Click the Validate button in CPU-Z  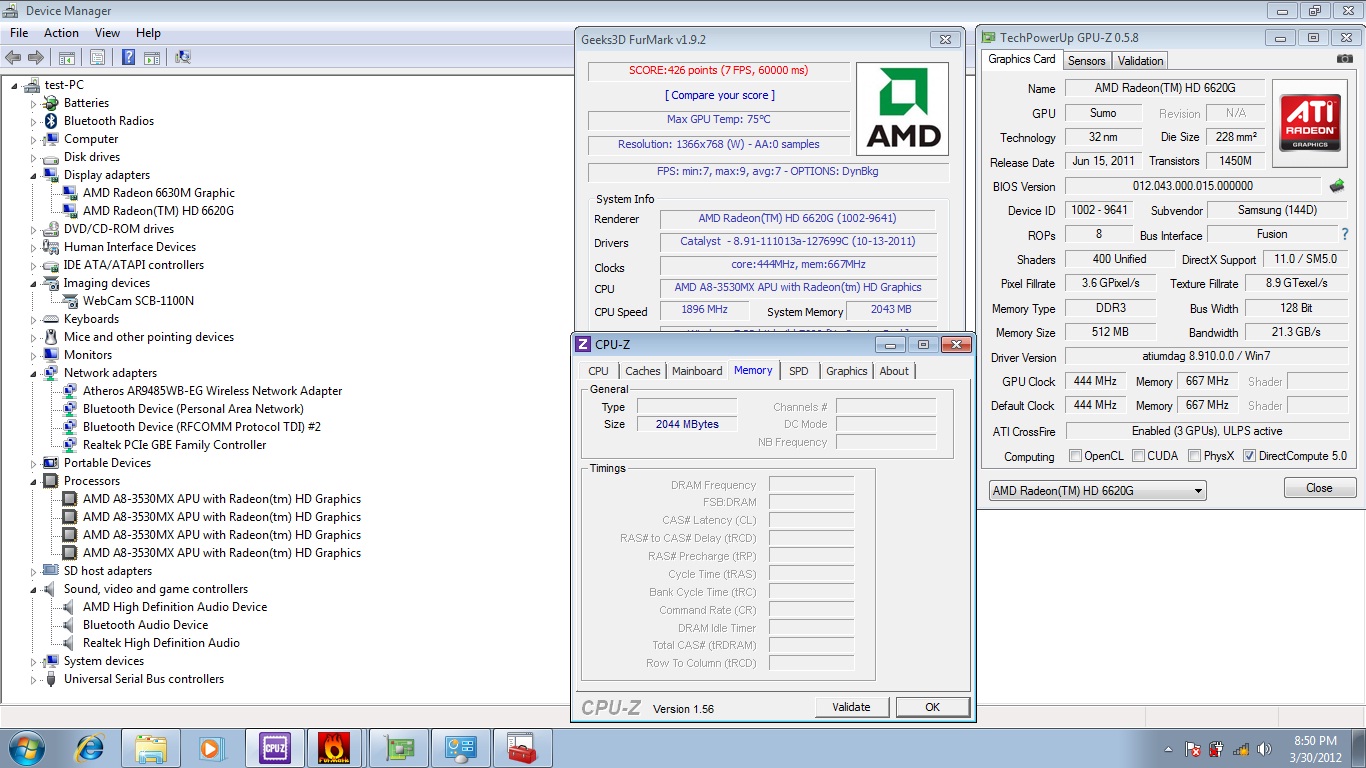[851, 707]
